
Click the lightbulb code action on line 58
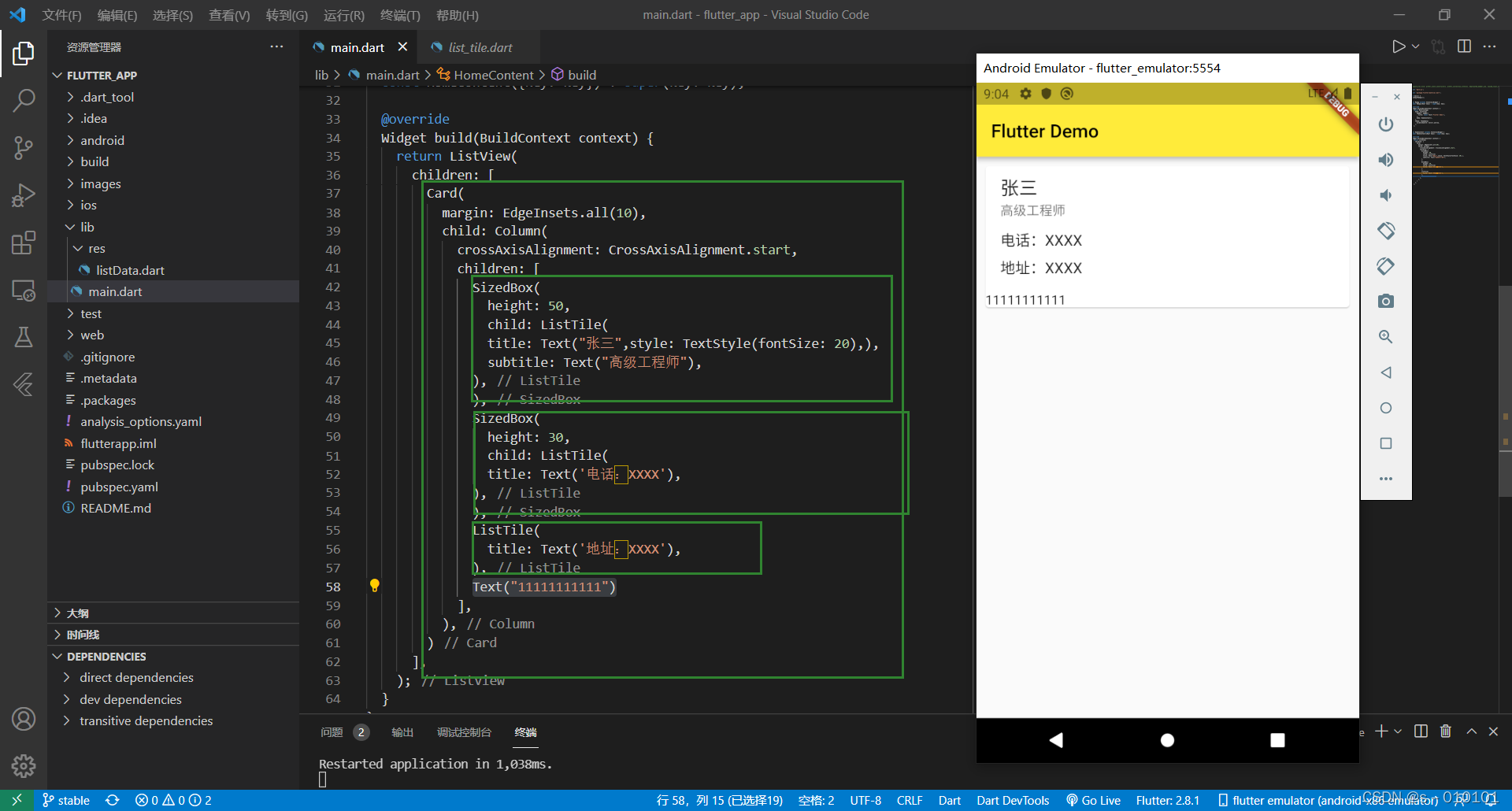[x=375, y=586]
